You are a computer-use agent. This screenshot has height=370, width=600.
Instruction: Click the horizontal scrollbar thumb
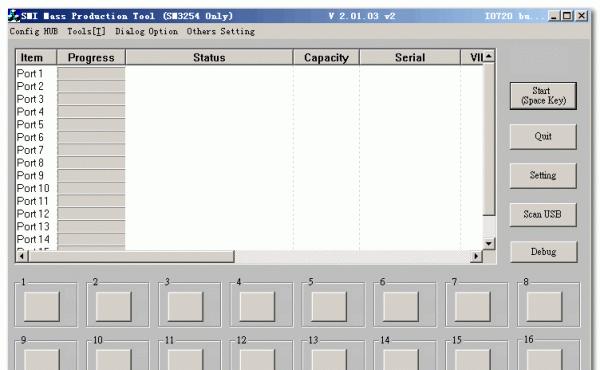(131, 256)
